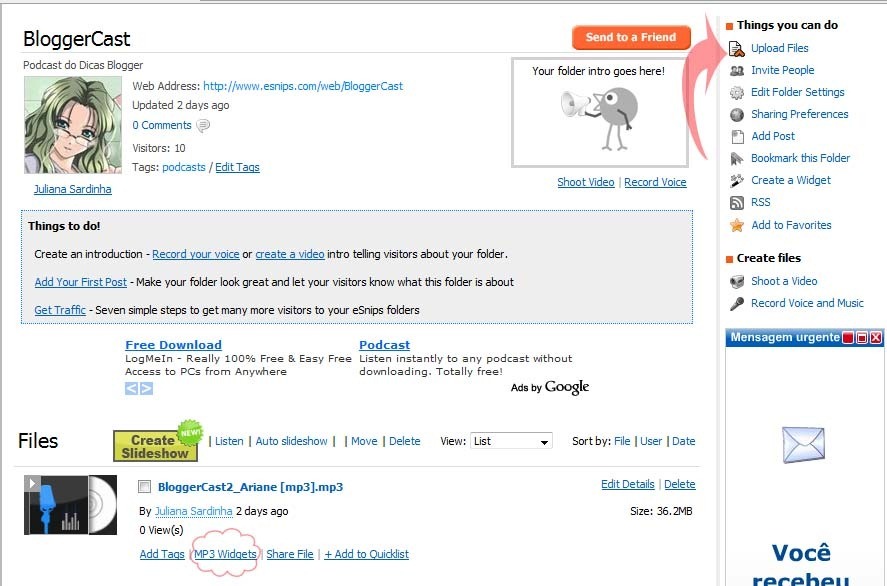Image resolution: width=887 pixels, height=586 pixels.
Task: Click the Create Slideshow button
Action: 155,446
